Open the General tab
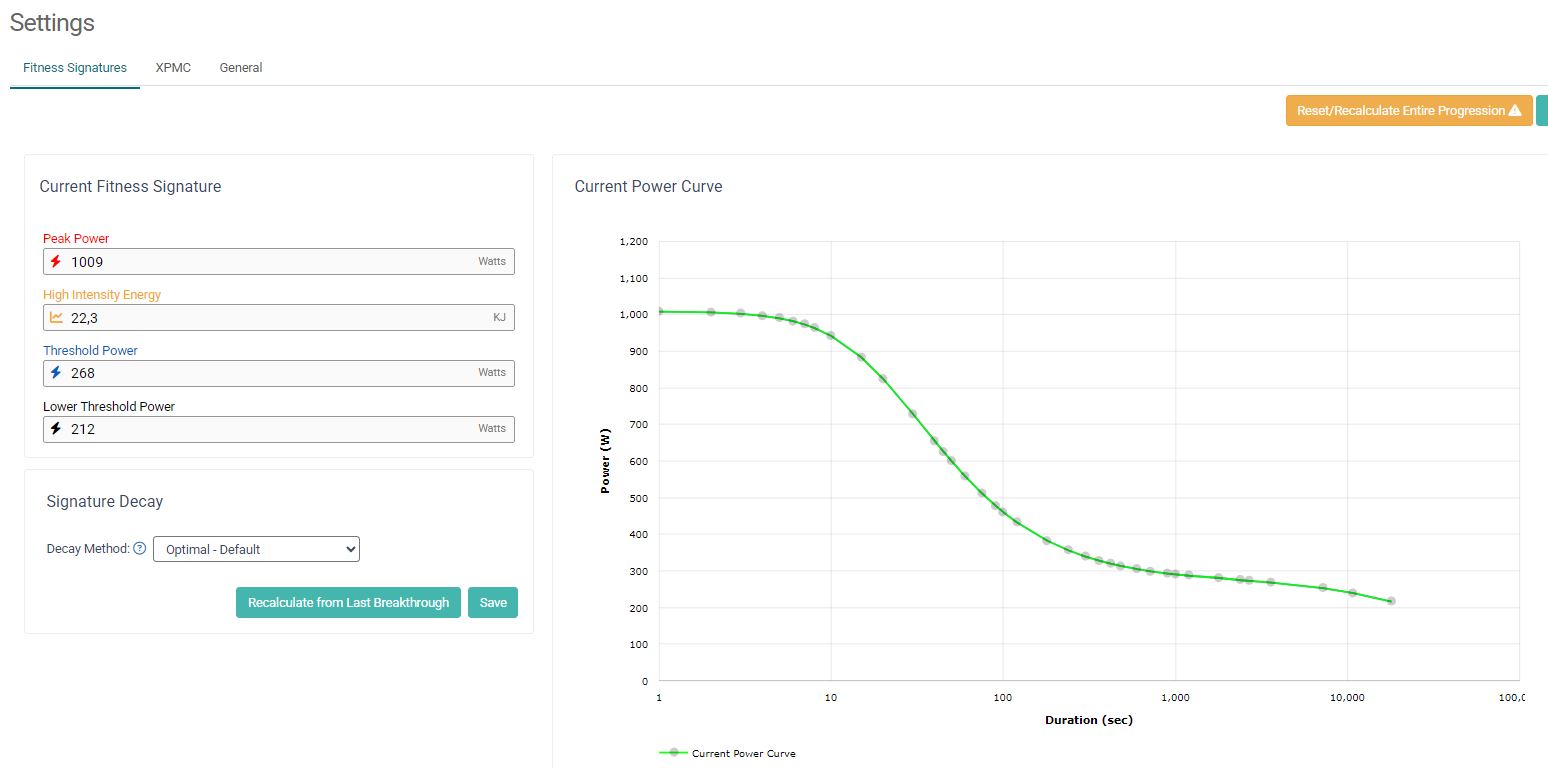 [241, 68]
